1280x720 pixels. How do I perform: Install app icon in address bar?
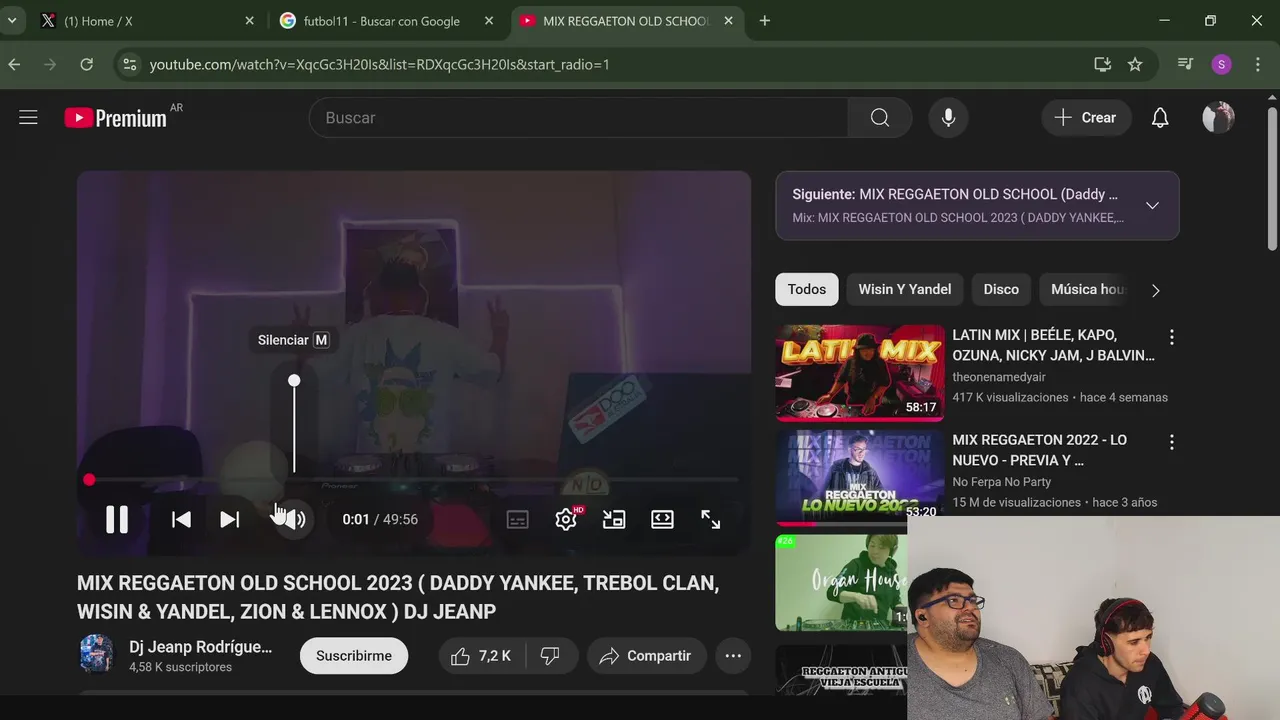[x=1103, y=64]
